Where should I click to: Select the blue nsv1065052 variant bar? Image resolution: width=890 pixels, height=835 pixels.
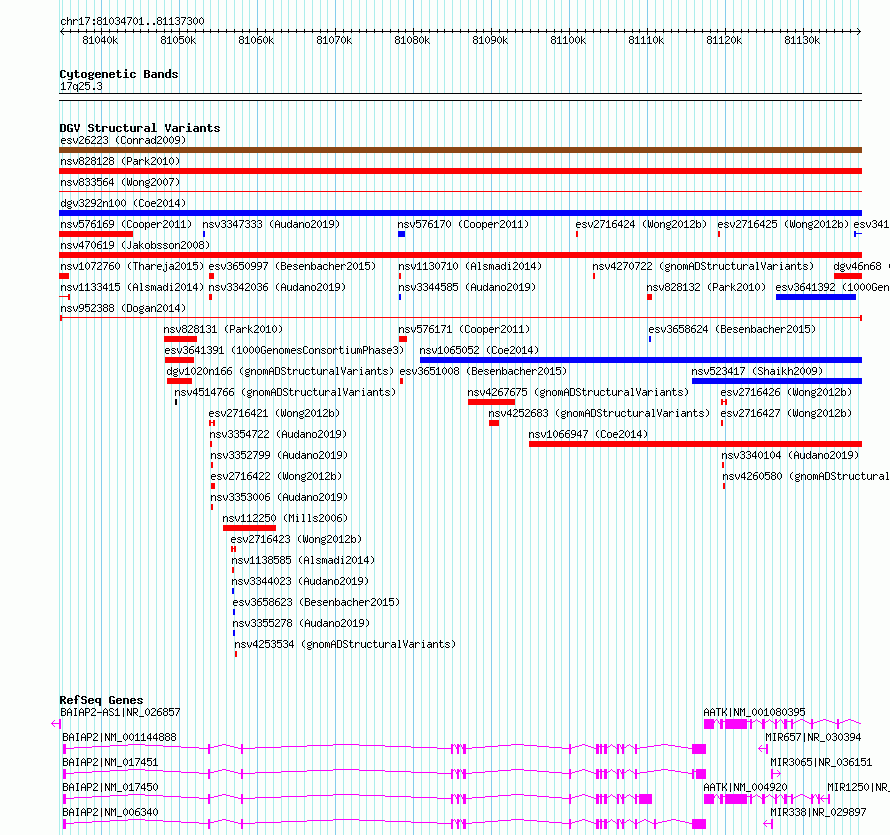coord(641,360)
